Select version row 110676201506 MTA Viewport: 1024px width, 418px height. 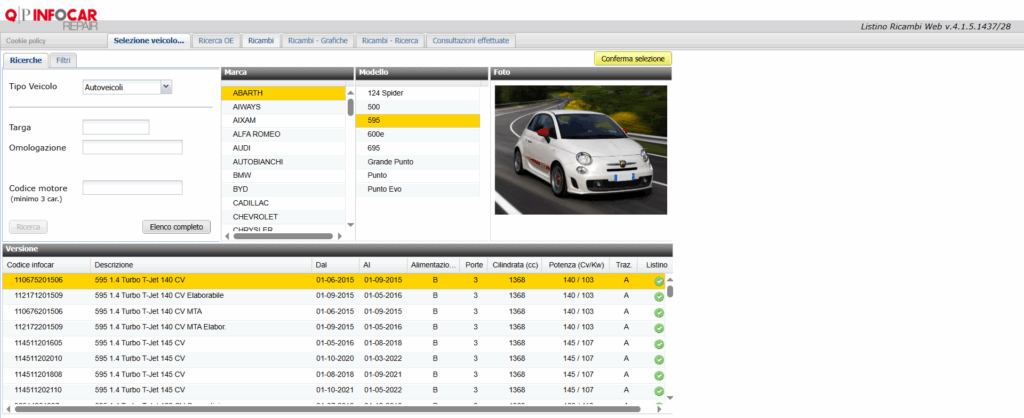[x=333, y=312]
